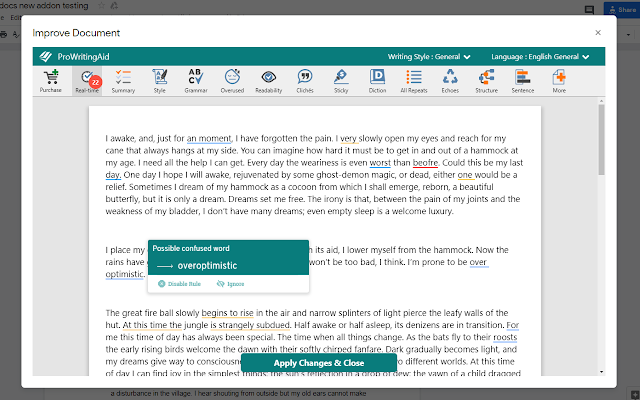
Task: Open the More reports menu
Action: (559, 81)
